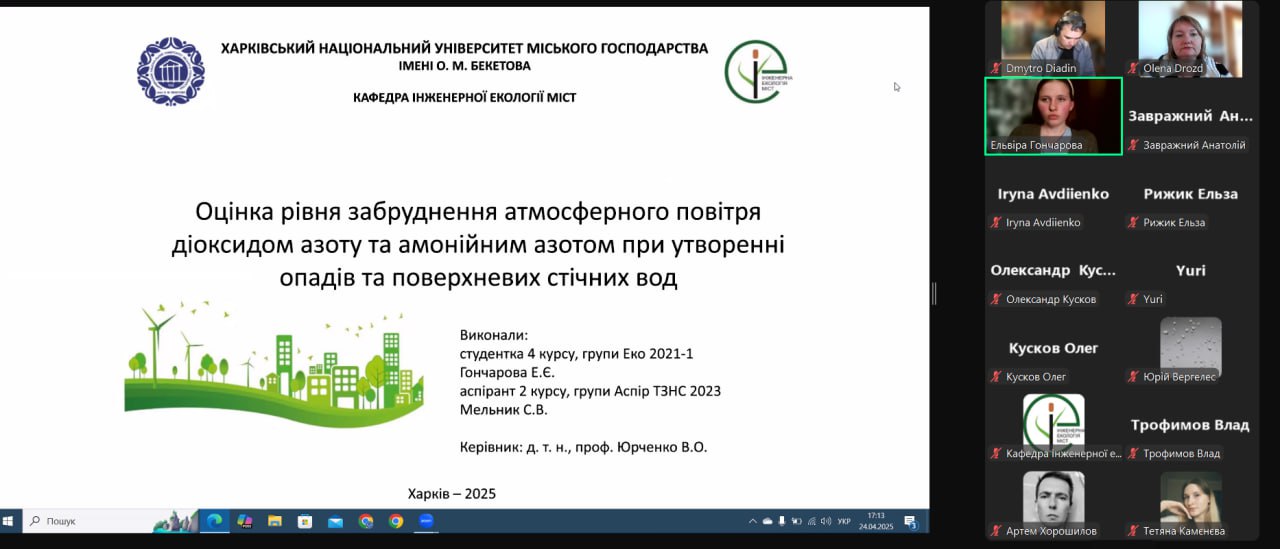
Task: Open OneDrive cloud tray icon
Action: (x=767, y=521)
